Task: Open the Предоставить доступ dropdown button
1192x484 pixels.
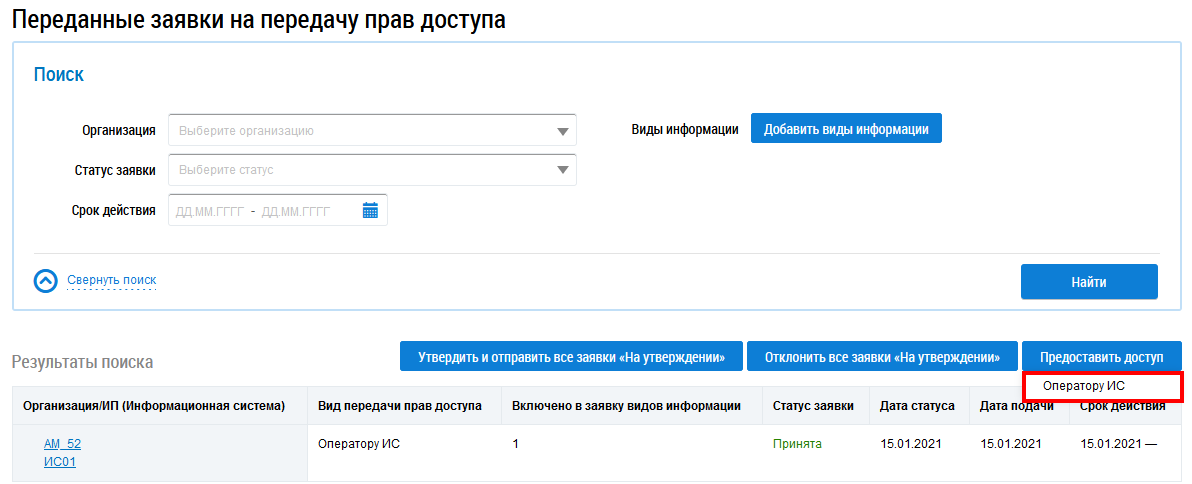Action: pyautogui.click(x=1101, y=357)
